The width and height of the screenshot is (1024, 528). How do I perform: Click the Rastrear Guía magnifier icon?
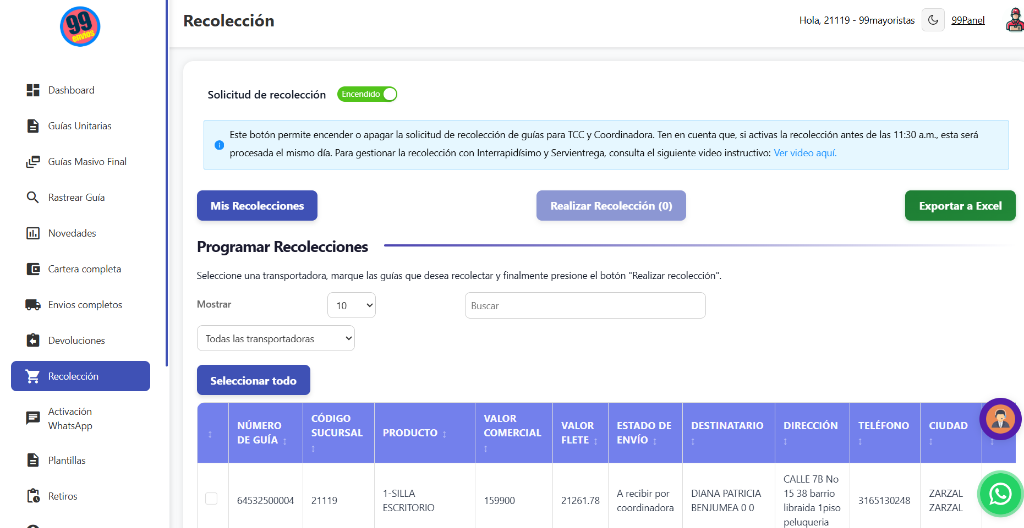(33, 197)
